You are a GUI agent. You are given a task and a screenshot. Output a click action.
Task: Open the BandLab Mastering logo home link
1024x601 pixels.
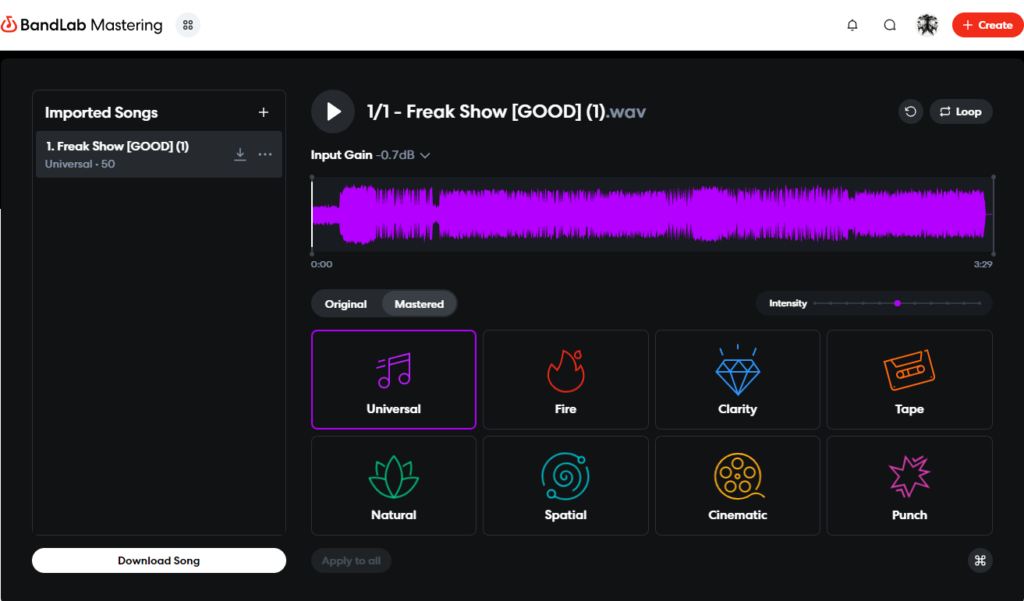pos(82,25)
